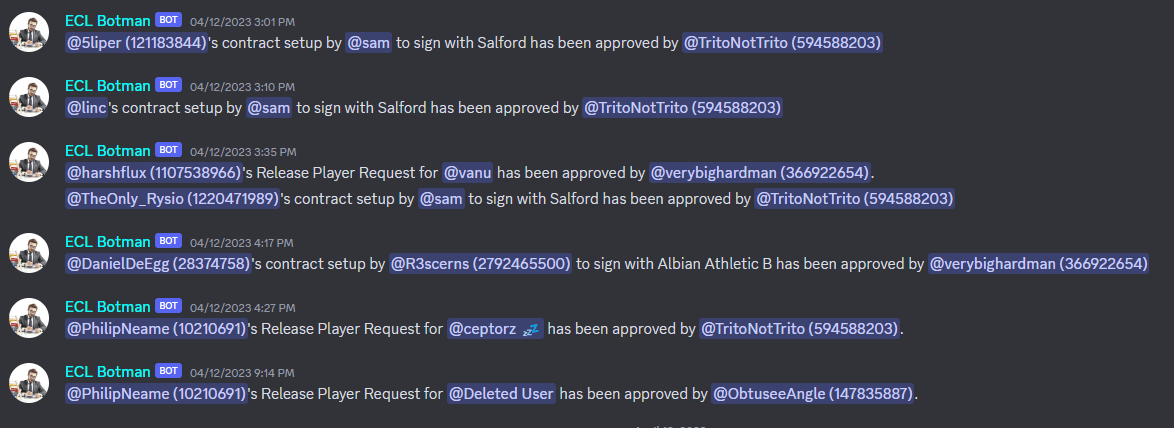Click the avatar on the 9:14 PM message
Screen dimensions: 1174x428
pyautogui.click(x=29, y=382)
